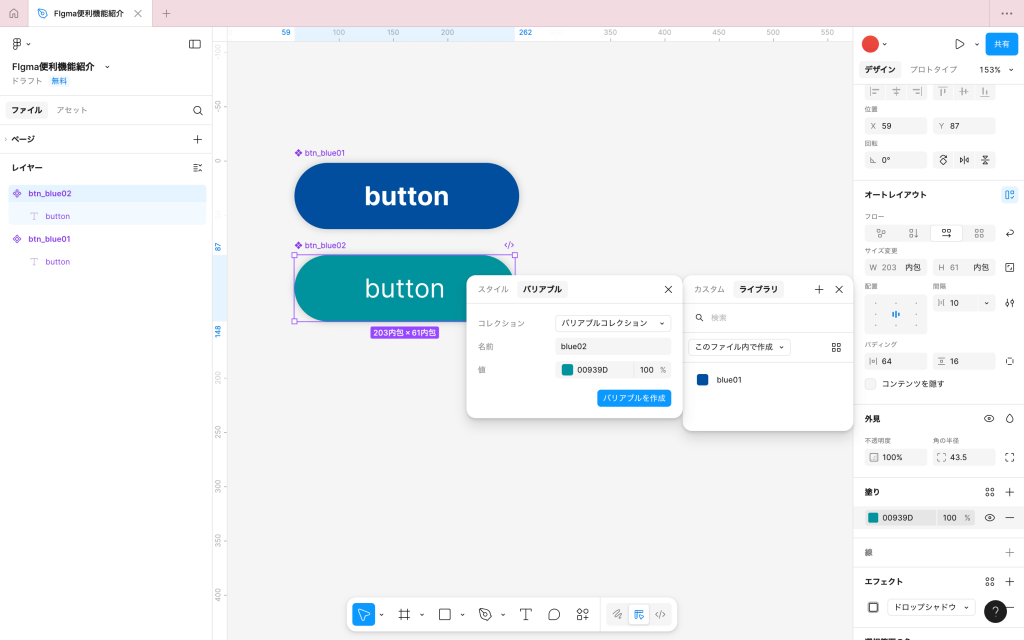Select the Comment tool in bottom toolbar
This screenshot has height=640, width=1024.
[554, 614]
